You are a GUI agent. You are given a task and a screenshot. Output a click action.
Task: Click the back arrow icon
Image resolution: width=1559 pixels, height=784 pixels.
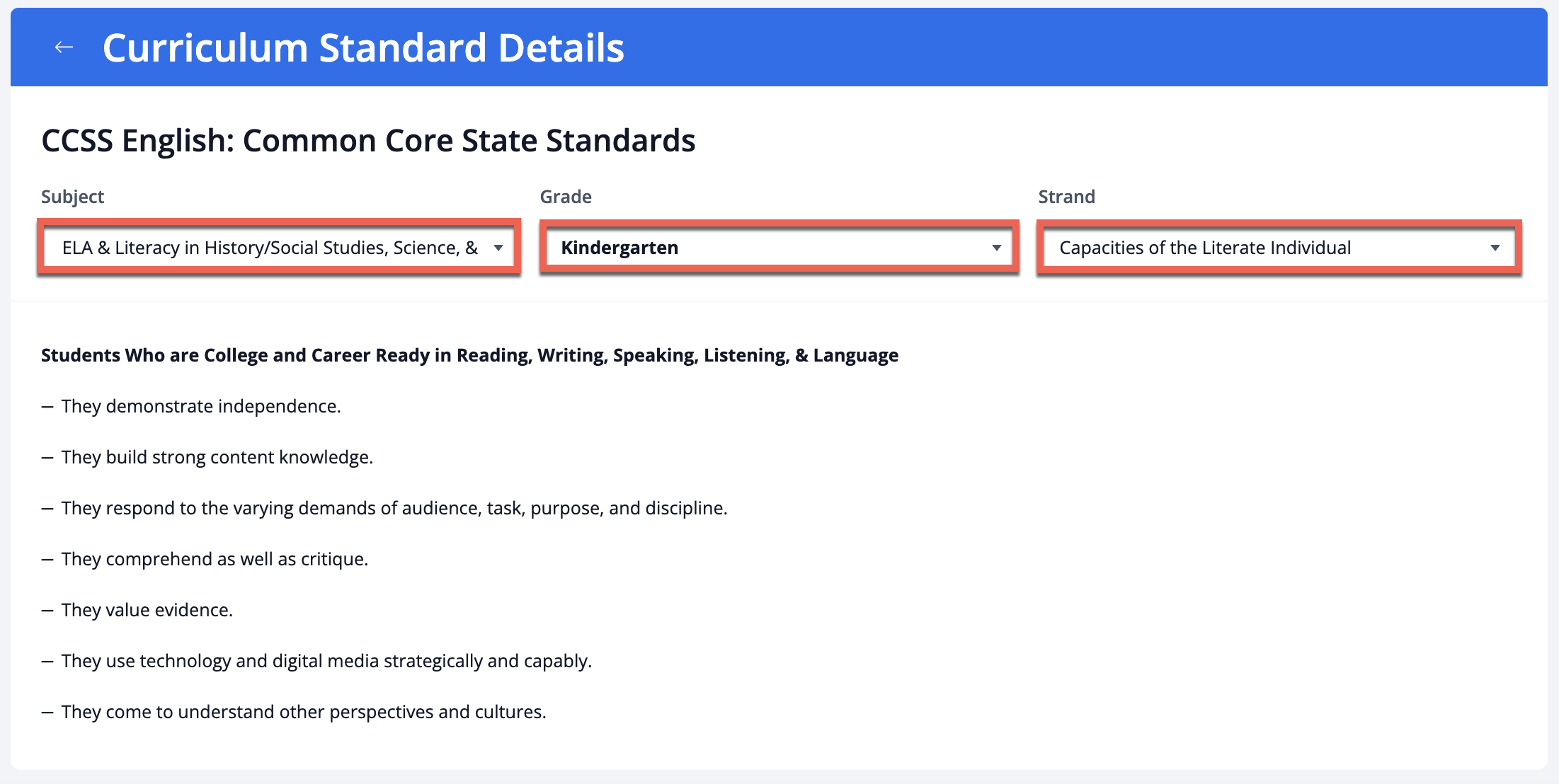point(64,47)
